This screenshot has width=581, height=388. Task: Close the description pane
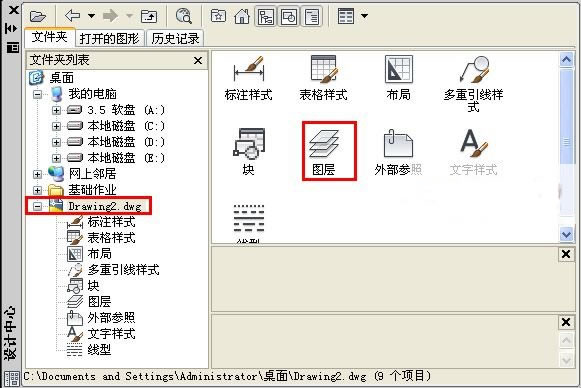point(566,322)
